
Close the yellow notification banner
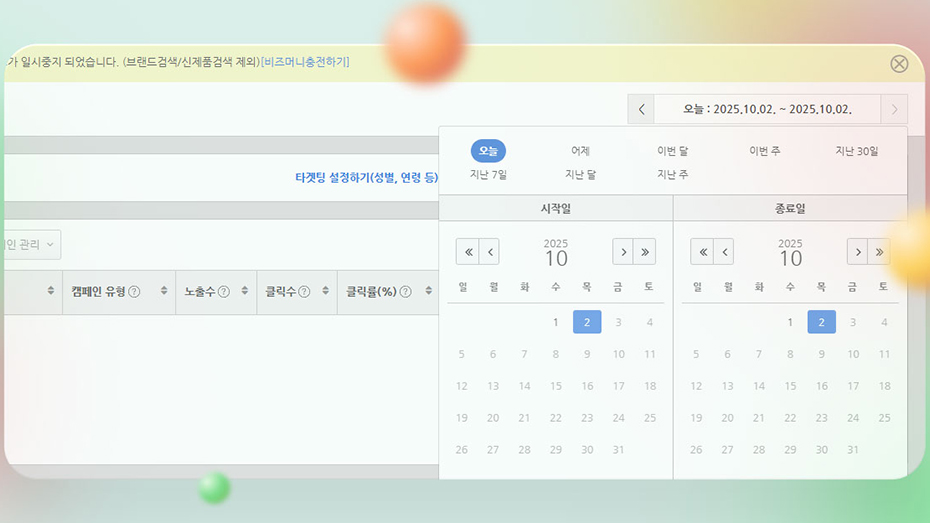[x=899, y=64]
